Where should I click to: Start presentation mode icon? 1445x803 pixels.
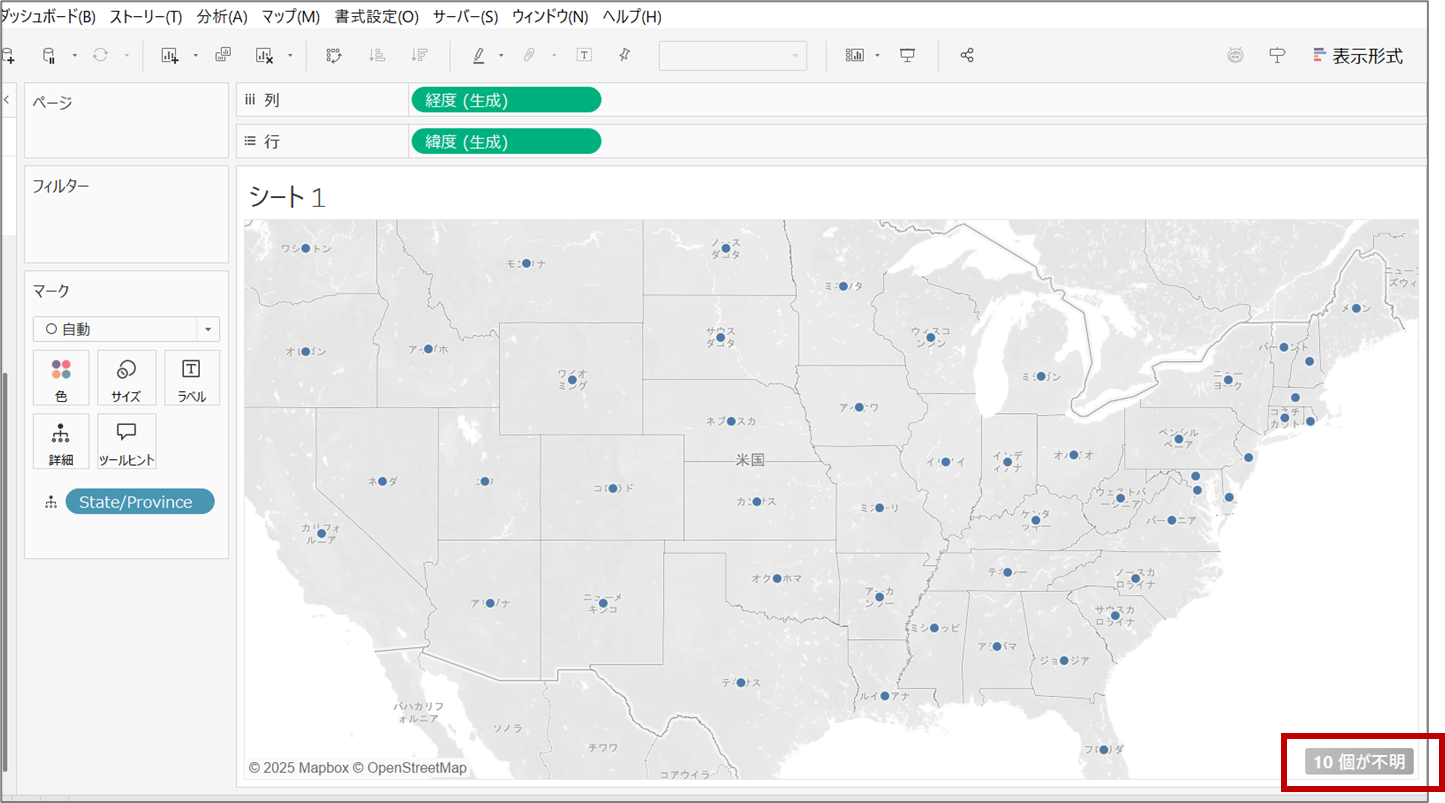coord(908,56)
